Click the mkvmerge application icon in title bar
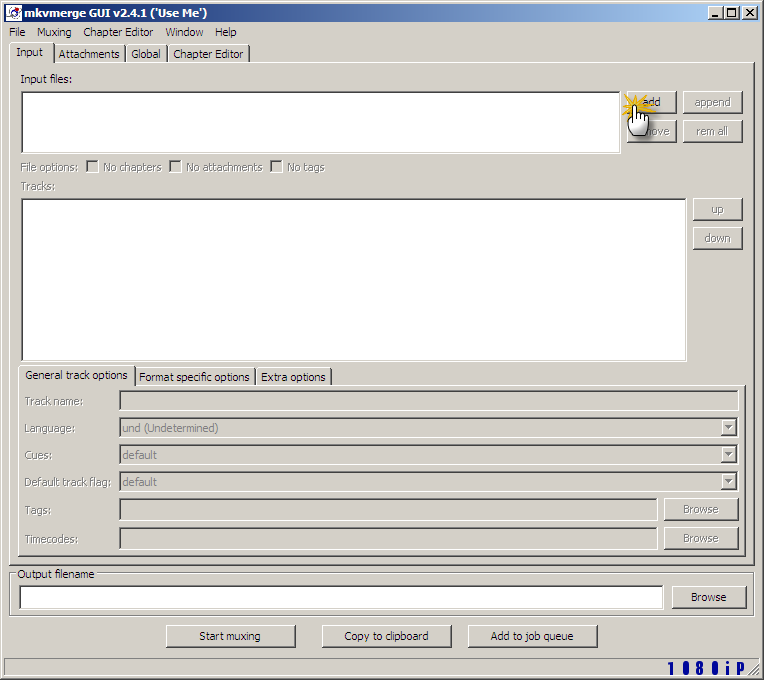The height and width of the screenshot is (680, 764). pos(14,13)
